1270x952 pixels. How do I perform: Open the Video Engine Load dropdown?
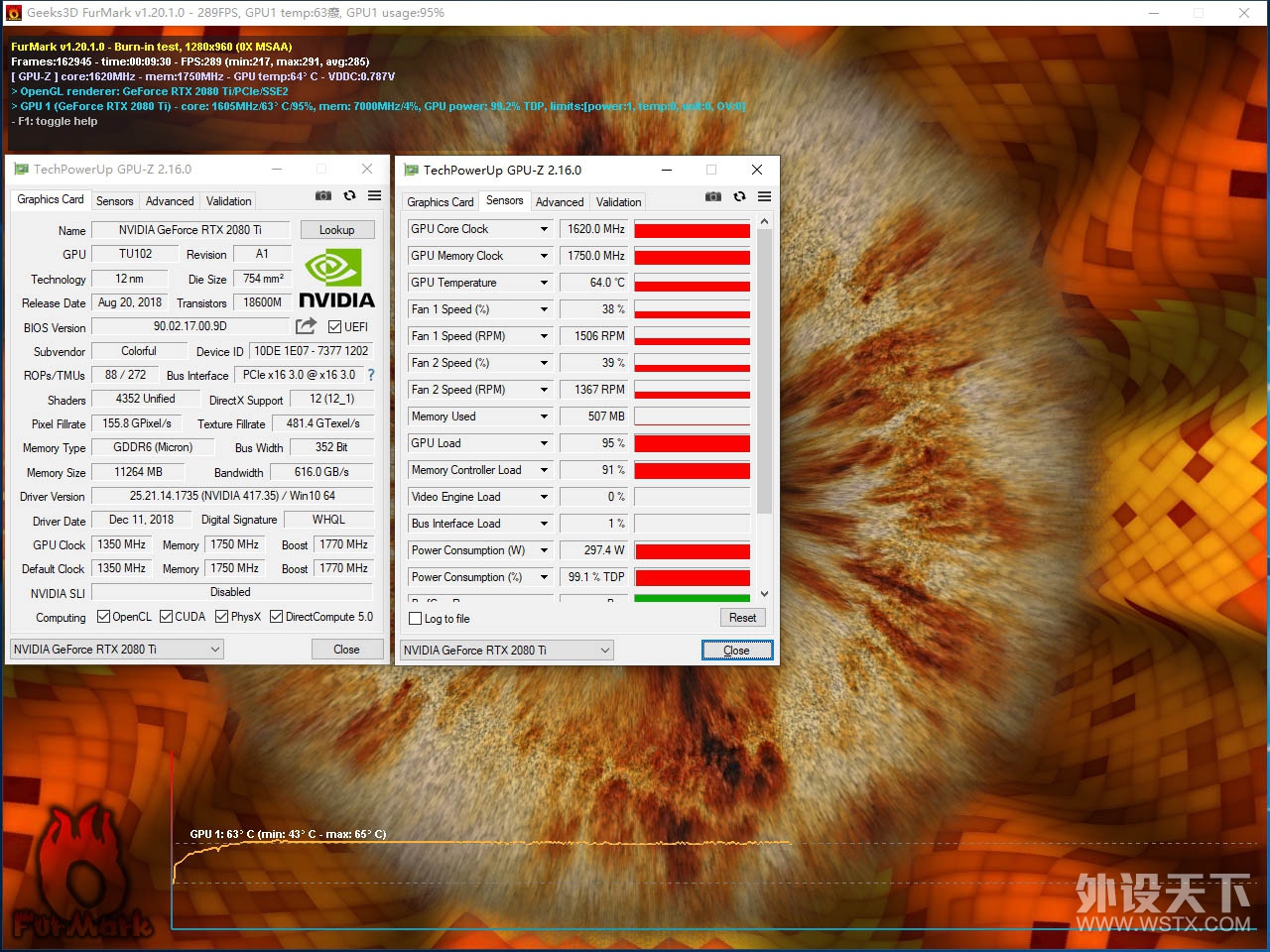coord(544,497)
